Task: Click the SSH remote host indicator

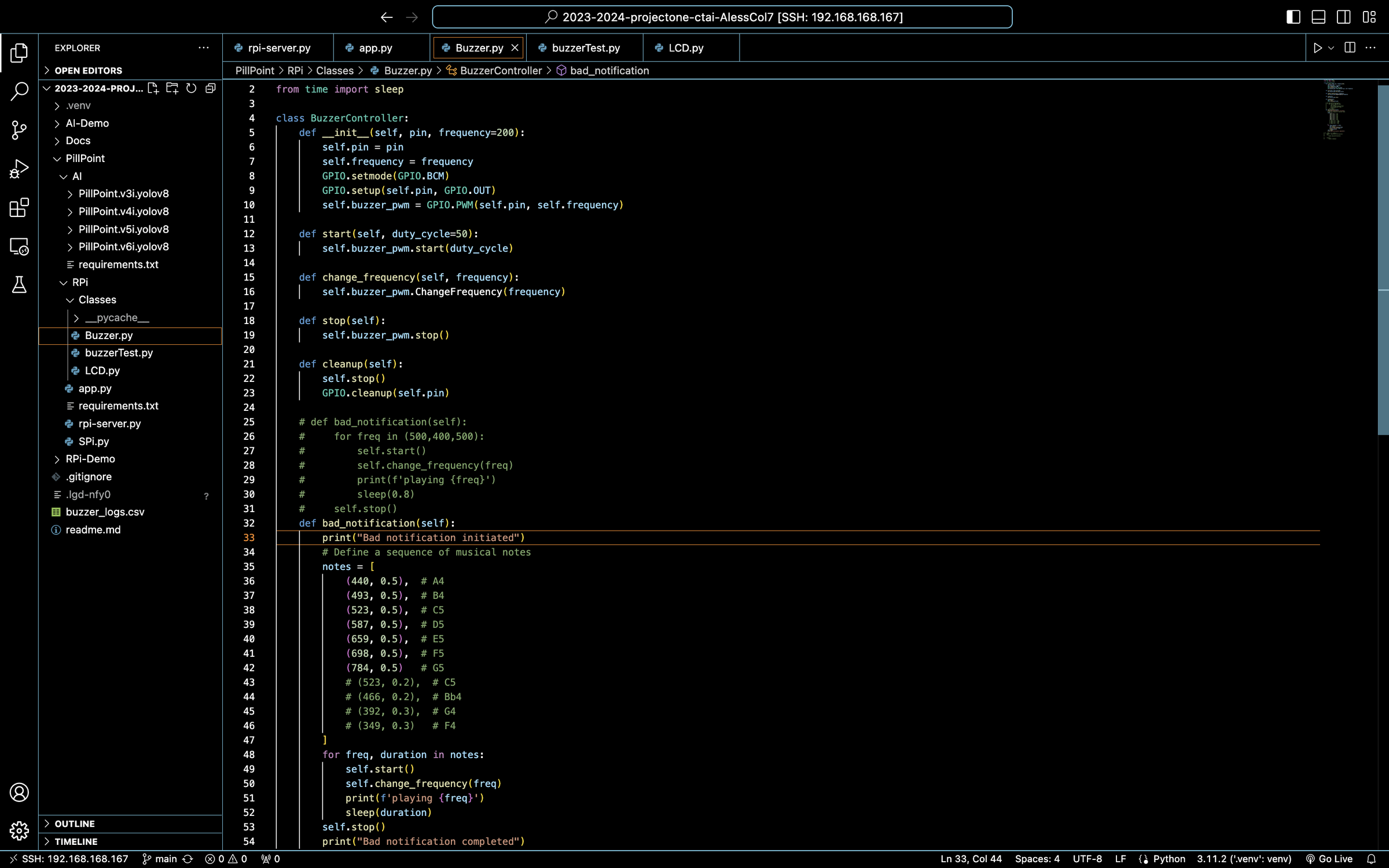Action: [x=68, y=859]
